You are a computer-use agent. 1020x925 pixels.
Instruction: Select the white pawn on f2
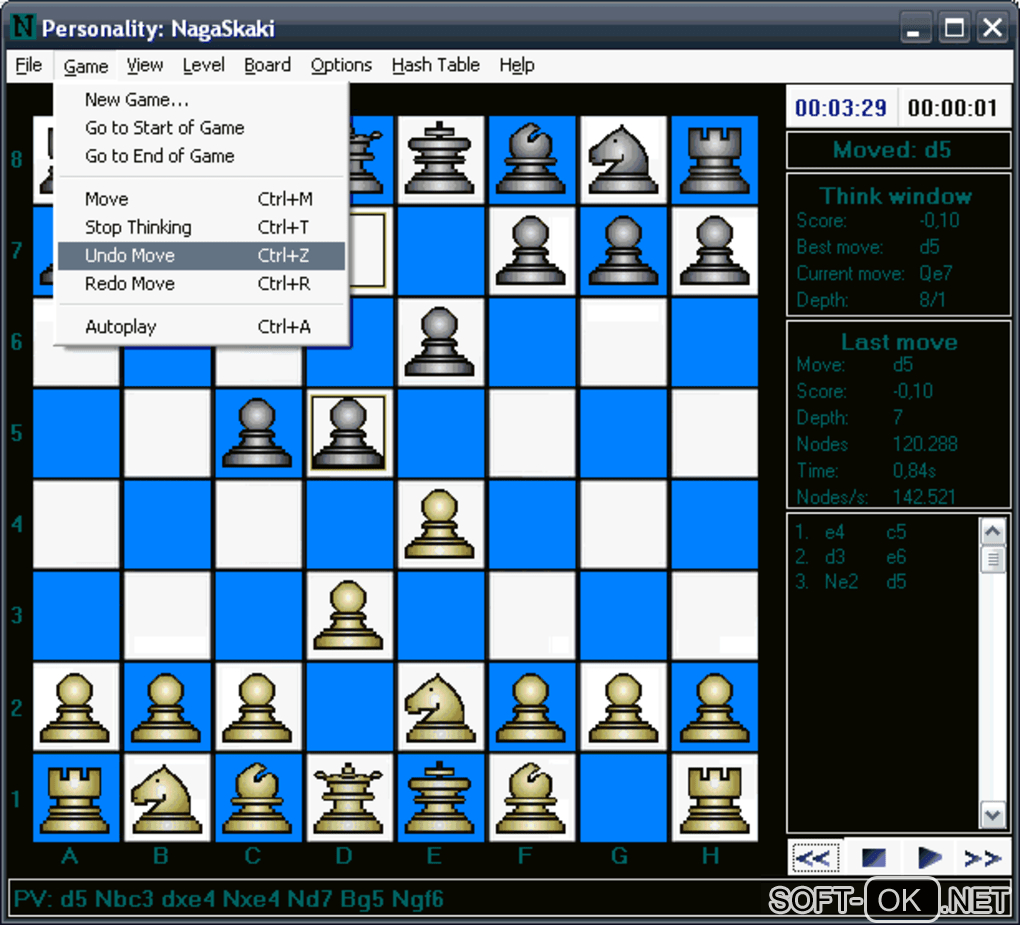point(531,707)
